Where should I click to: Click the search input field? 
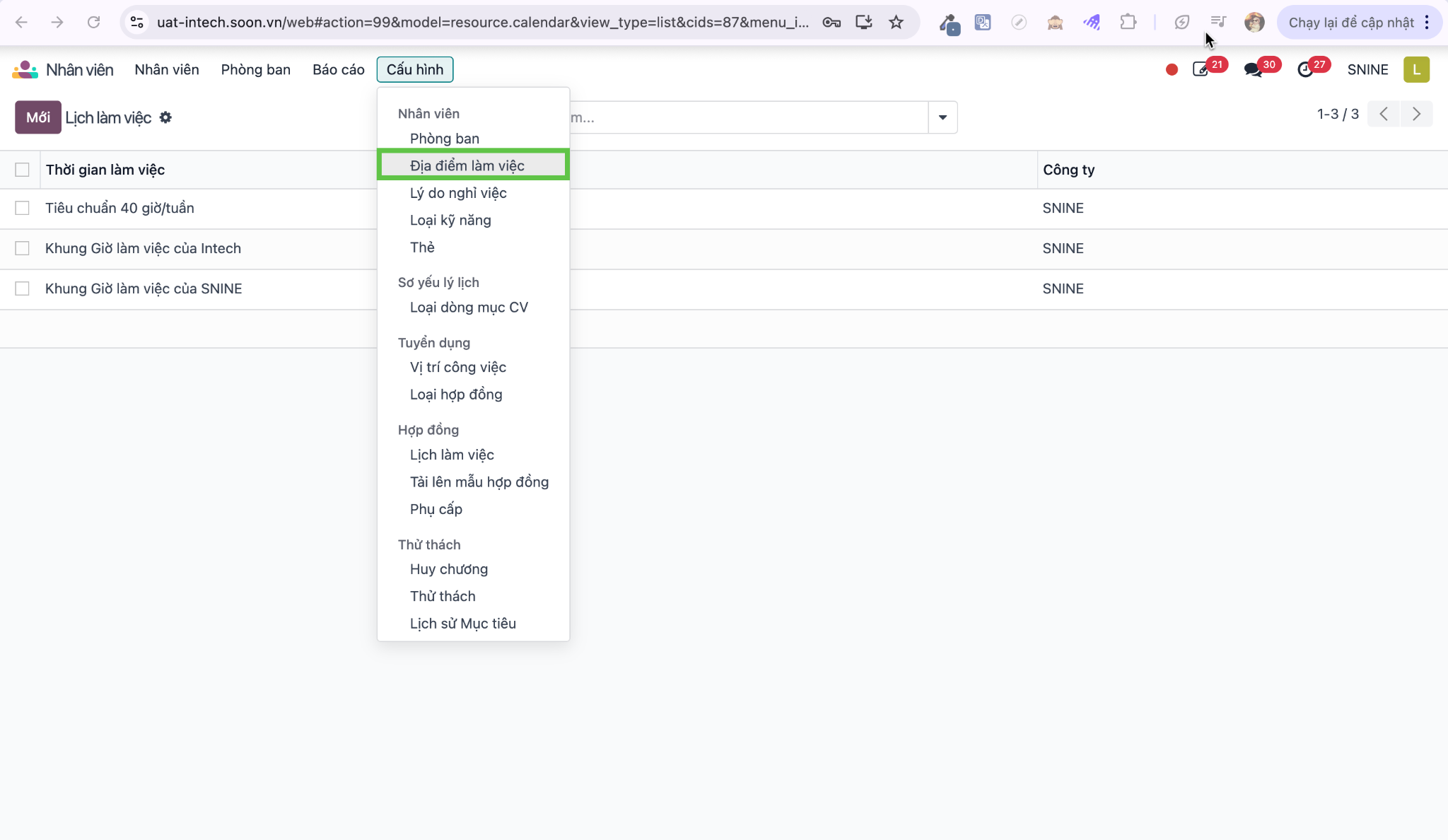point(748,117)
